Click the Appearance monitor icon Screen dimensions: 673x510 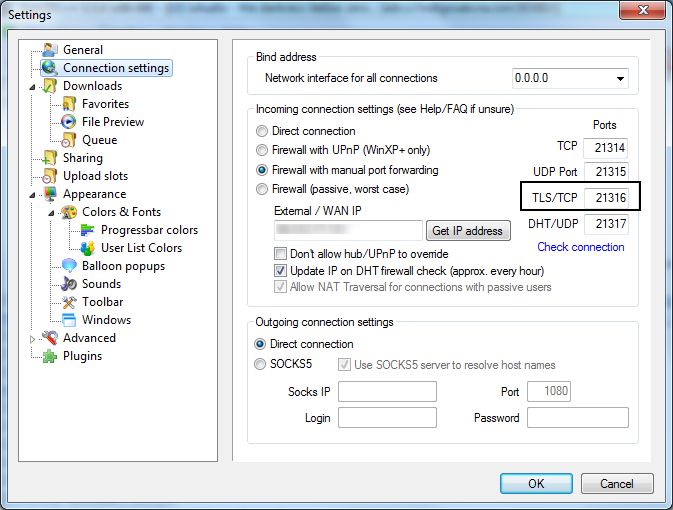click(x=50, y=194)
